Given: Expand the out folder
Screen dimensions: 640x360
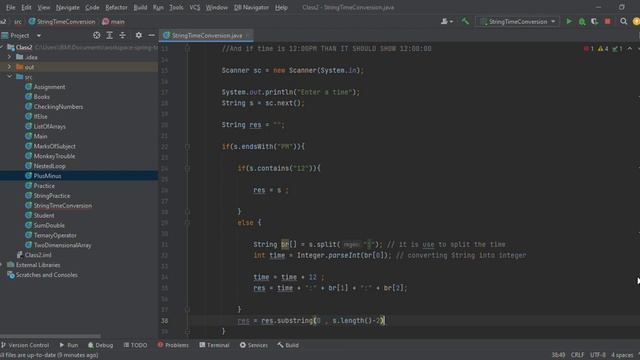Looking at the screenshot, I should tap(9, 67).
